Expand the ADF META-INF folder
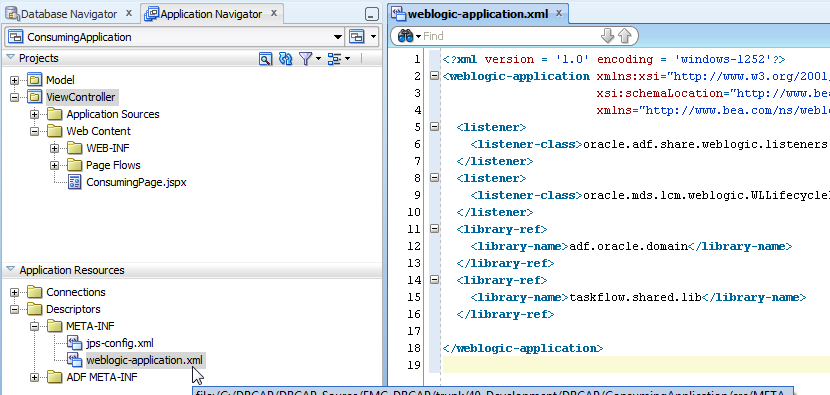830x395 pixels. [34, 377]
